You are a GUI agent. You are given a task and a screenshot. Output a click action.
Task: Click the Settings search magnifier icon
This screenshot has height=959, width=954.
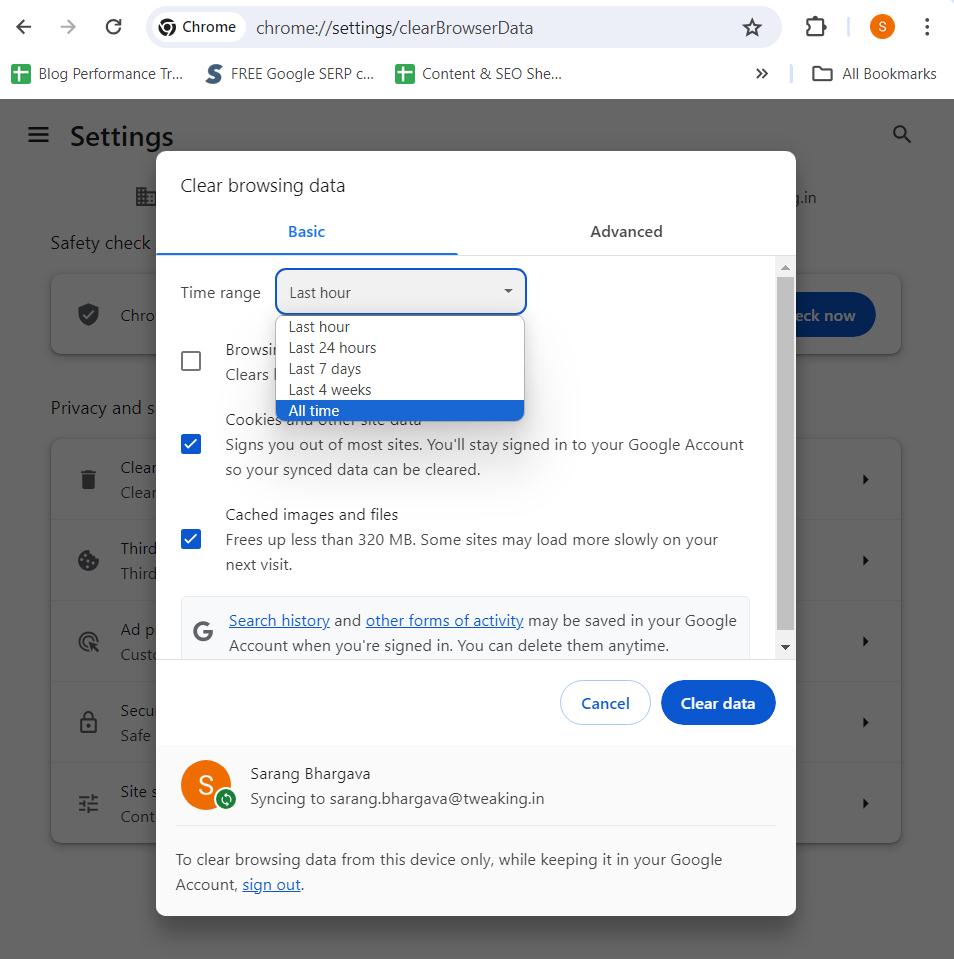click(x=901, y=135)
